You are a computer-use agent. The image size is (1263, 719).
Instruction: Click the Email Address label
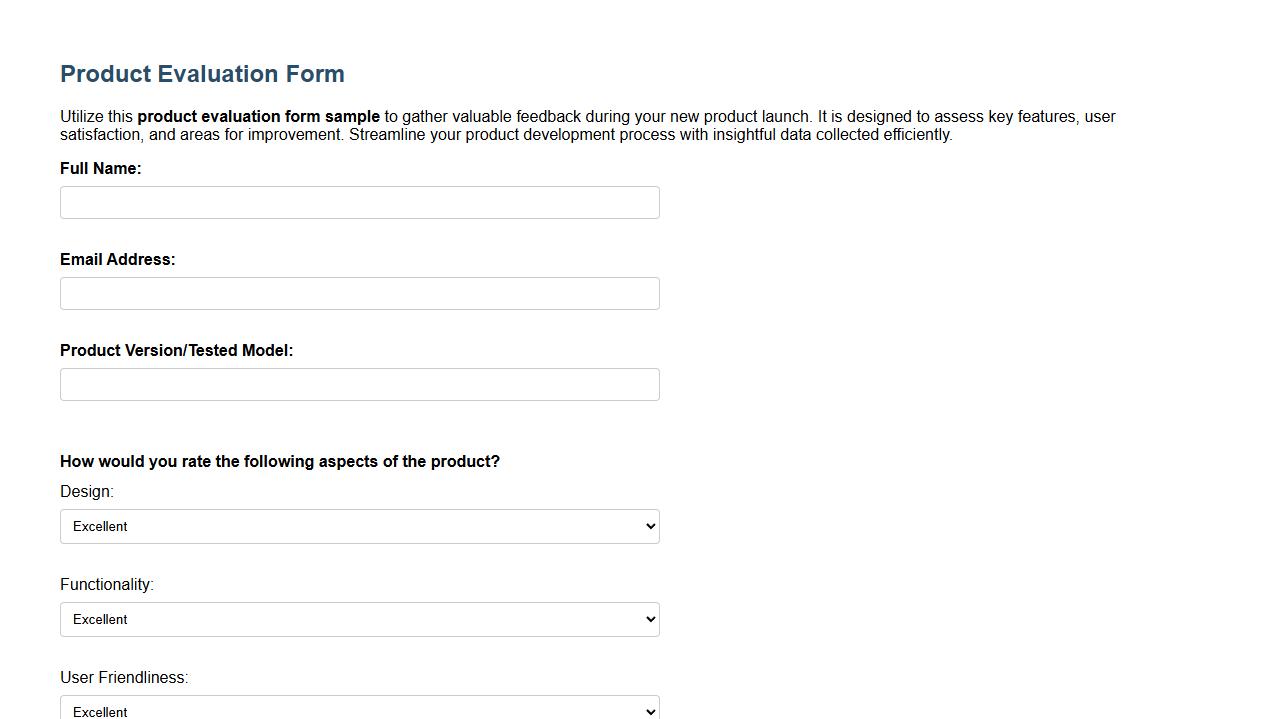117,259
